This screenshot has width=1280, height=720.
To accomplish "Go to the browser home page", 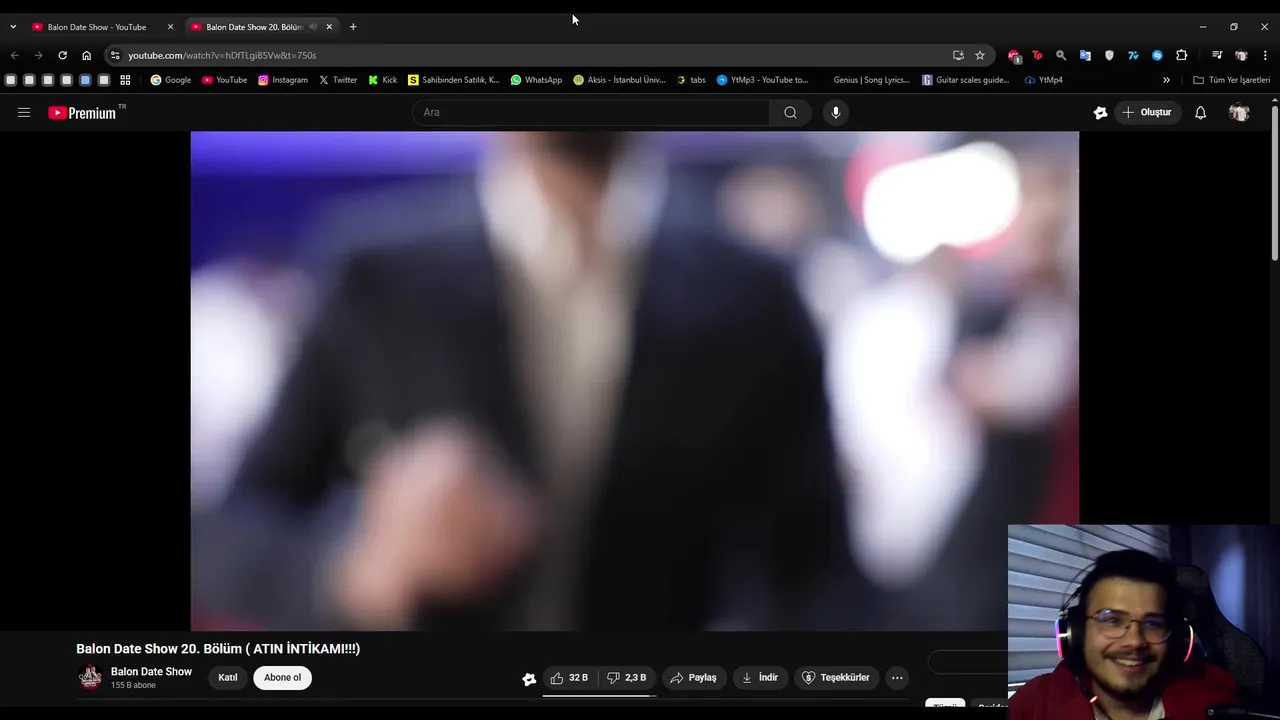I will [86, 55].
